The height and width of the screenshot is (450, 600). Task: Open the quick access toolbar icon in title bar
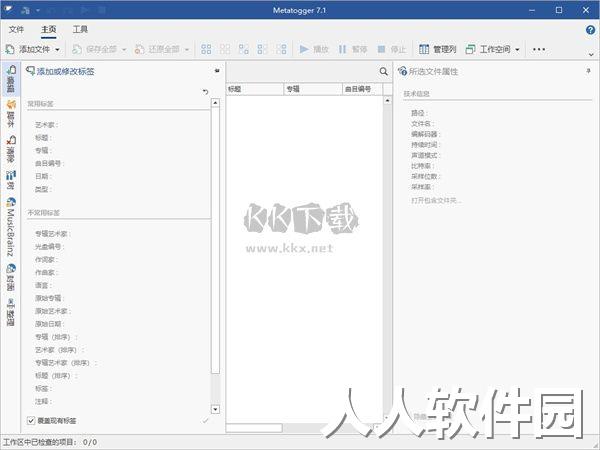tap(25, 10)
